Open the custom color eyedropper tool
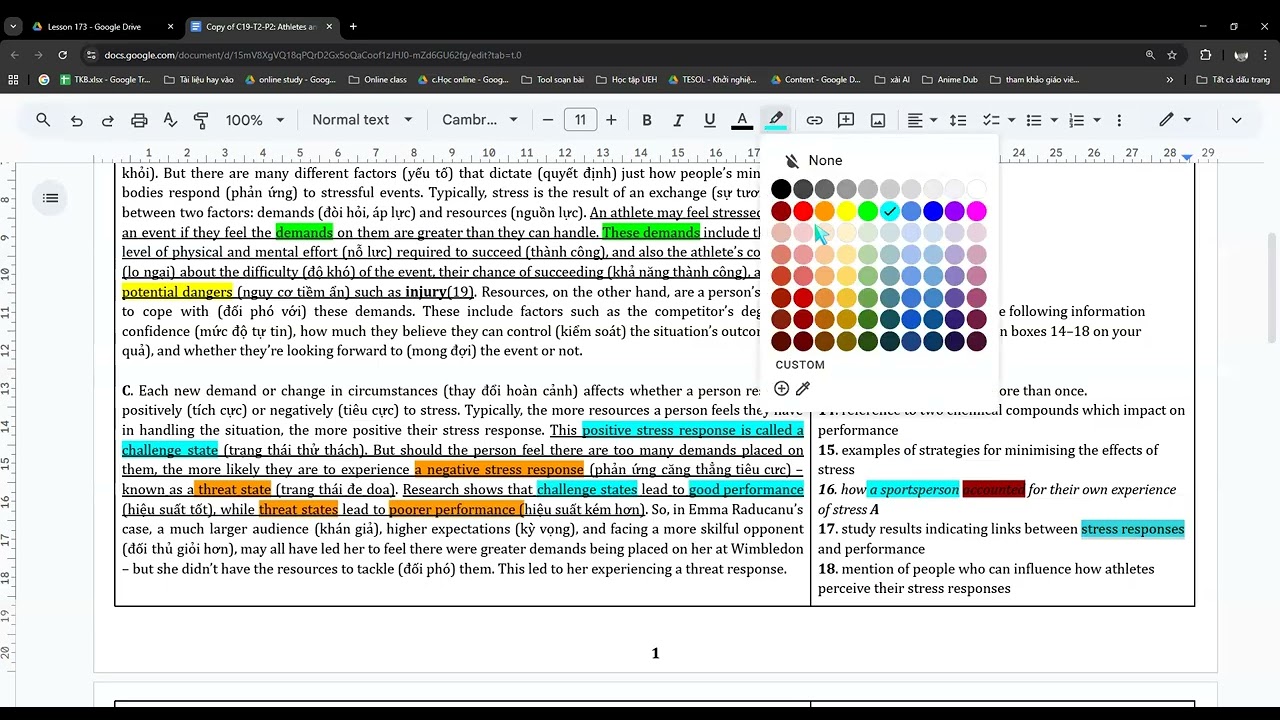 tap(802, 389)
